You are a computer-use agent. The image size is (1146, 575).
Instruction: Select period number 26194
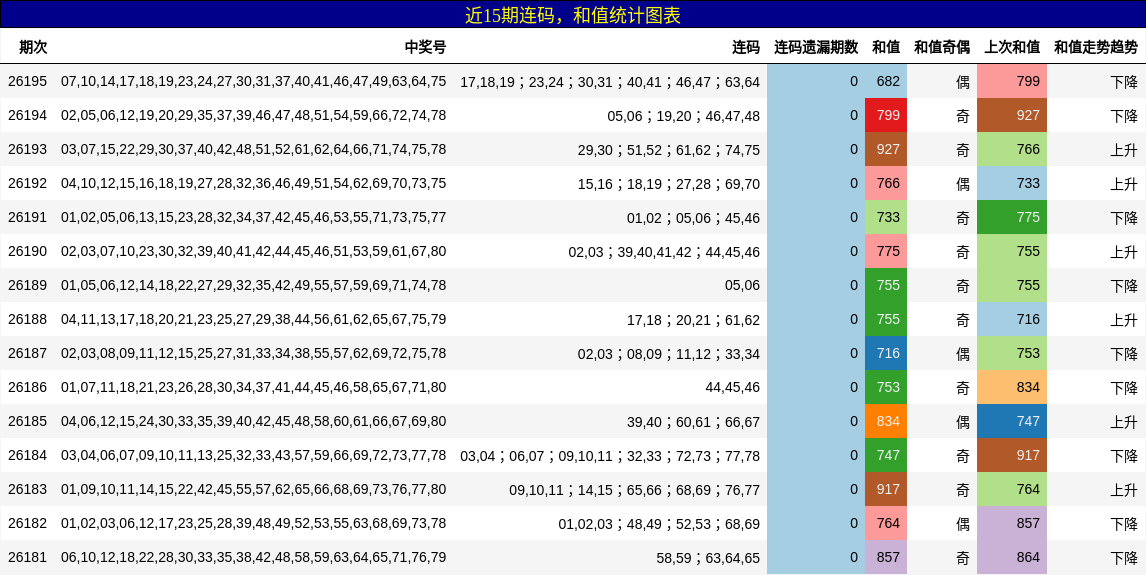click(x=27, y=115)
